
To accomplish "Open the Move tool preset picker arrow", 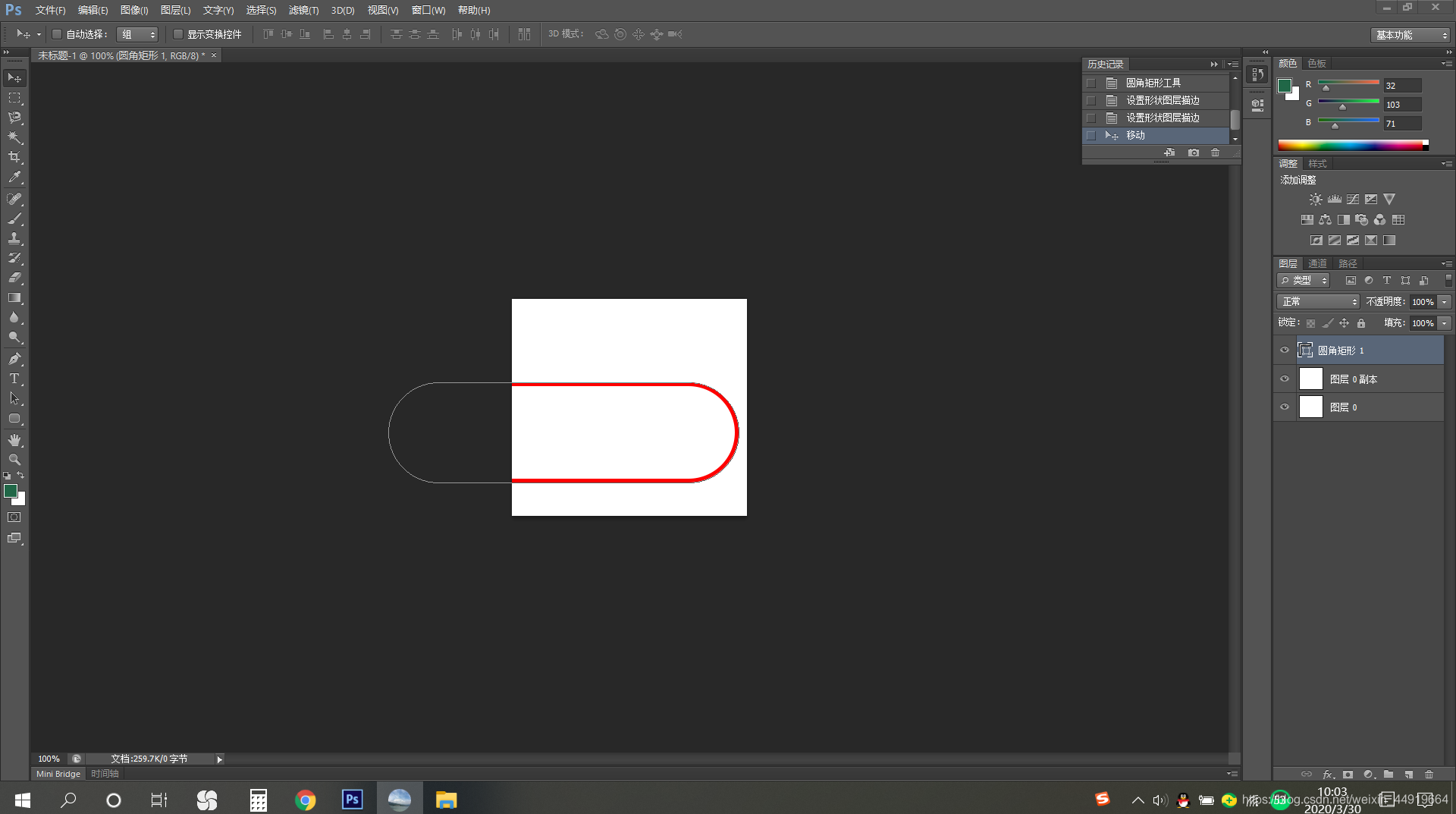I will (x=39, y=34).
